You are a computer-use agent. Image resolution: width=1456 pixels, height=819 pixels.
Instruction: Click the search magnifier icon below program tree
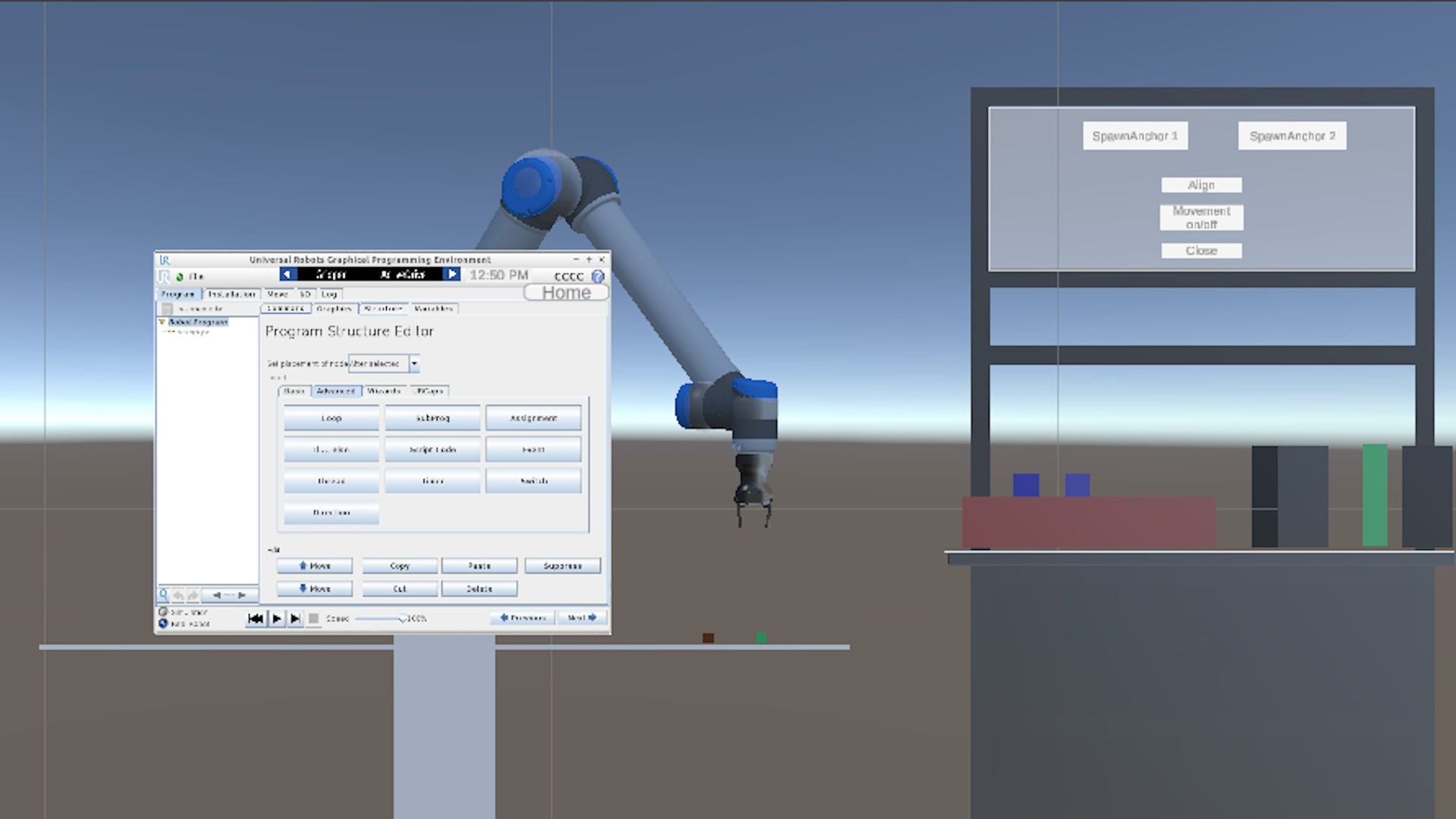click(163, 595)
